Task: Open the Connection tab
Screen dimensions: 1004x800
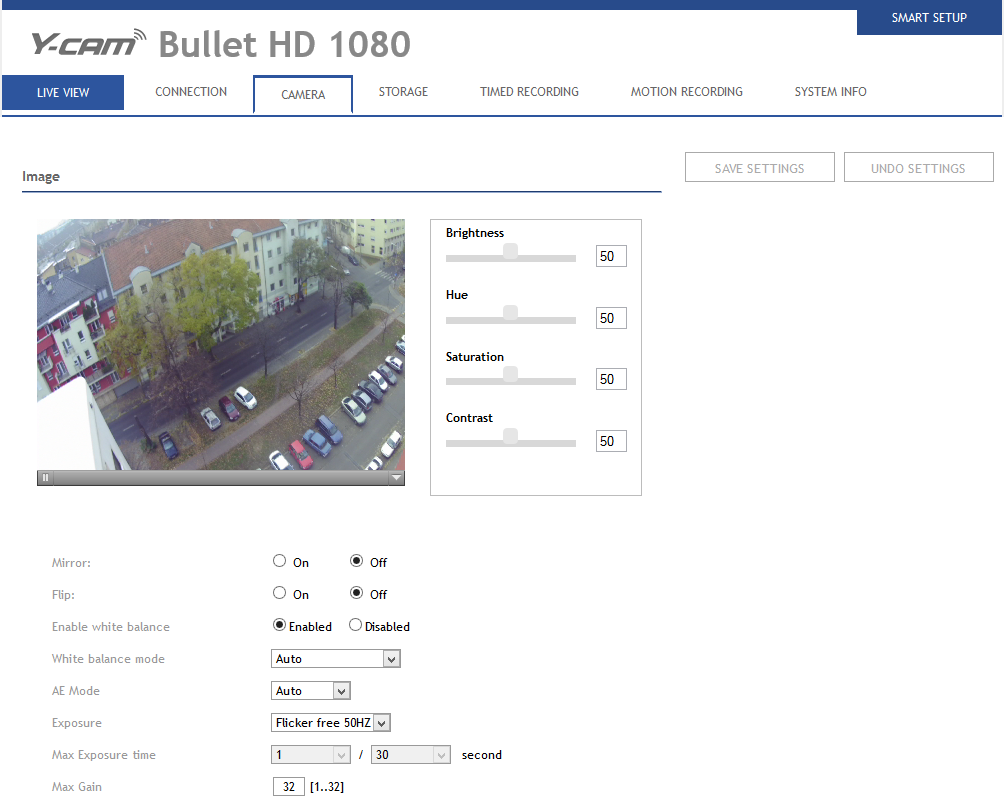Action: (191, 92)
